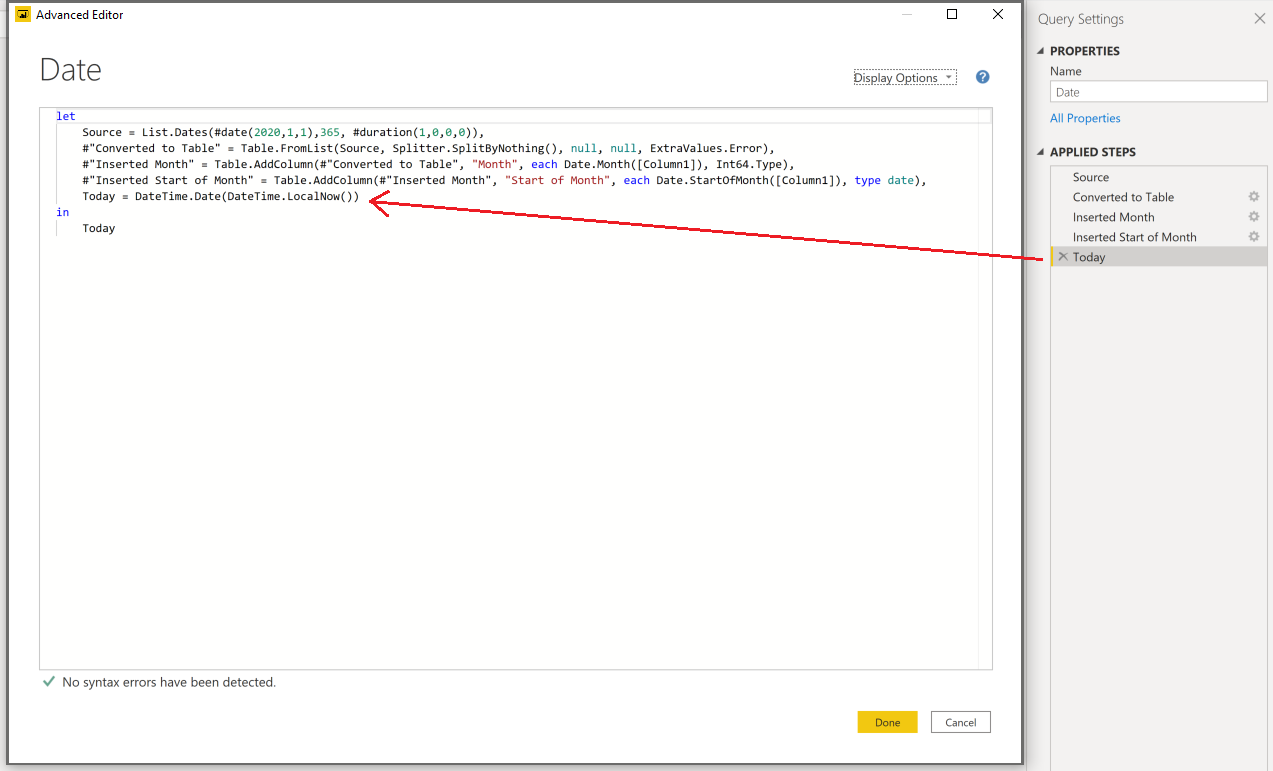Click the 'in' keyword in code

click(x=63, y=212)
